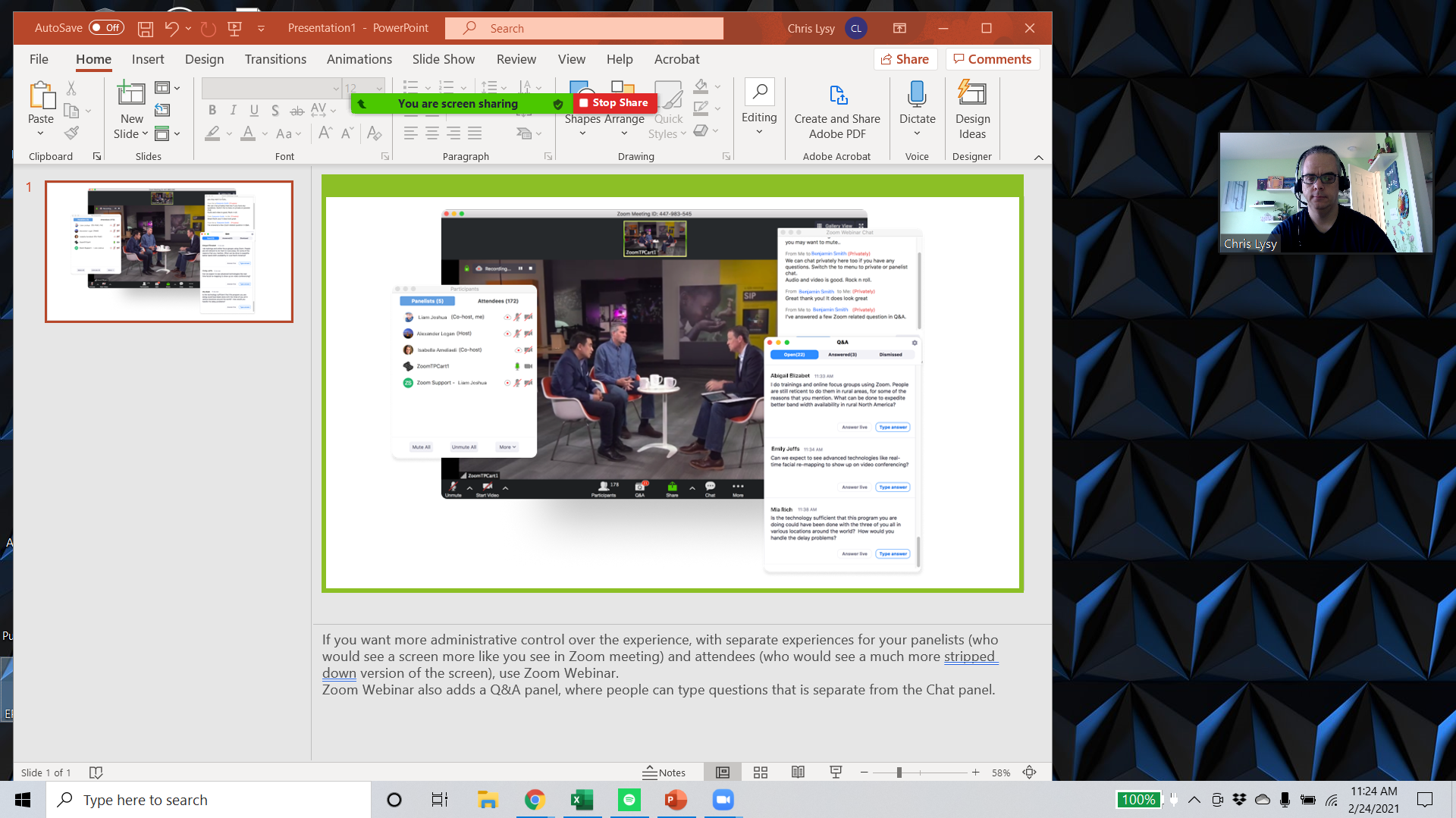Switch to the Insert tab
The image size is (1456, 818).
[148, 59]
